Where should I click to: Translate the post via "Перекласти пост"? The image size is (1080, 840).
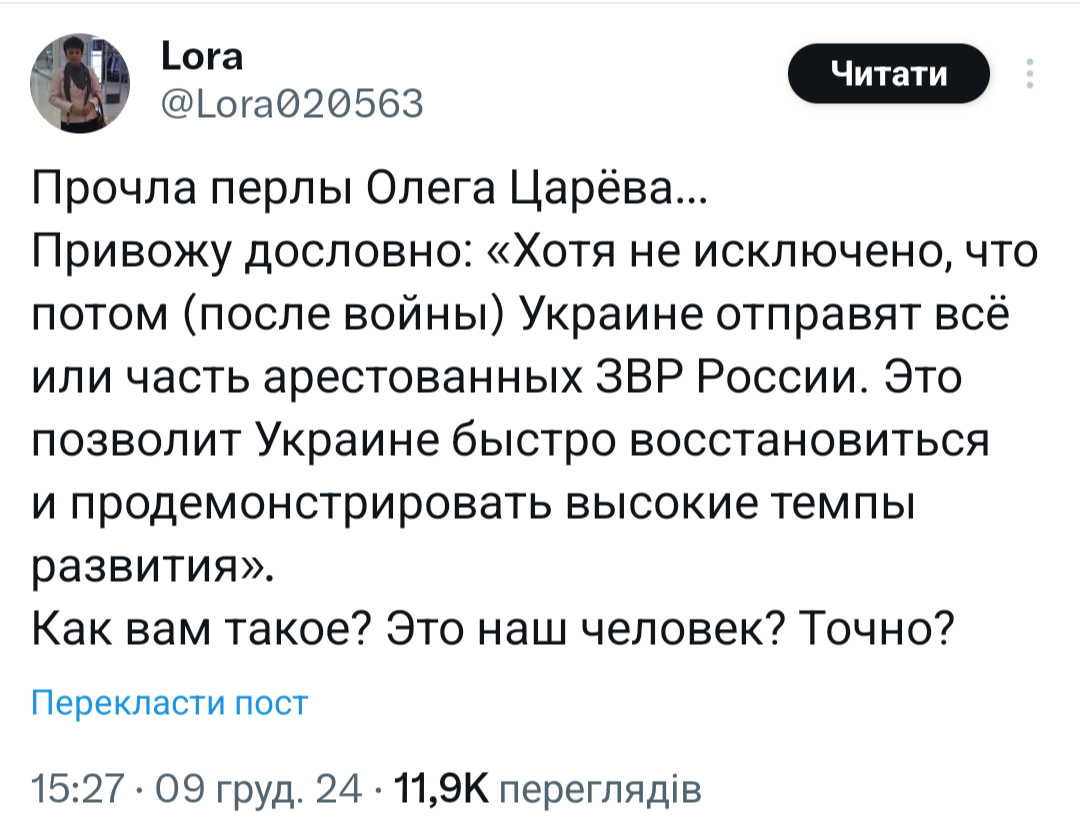tap(169, 703)
